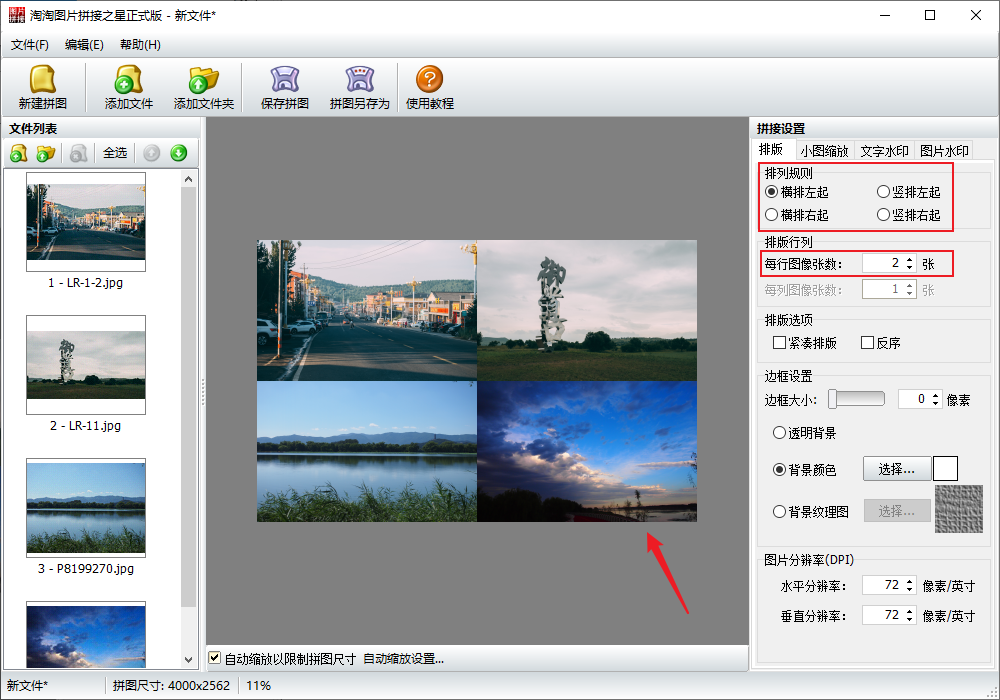1000x700 pixels.
Task: Click the 新建拼图 (new collage) toolbar icon
Action: click(x=42, y=81)
